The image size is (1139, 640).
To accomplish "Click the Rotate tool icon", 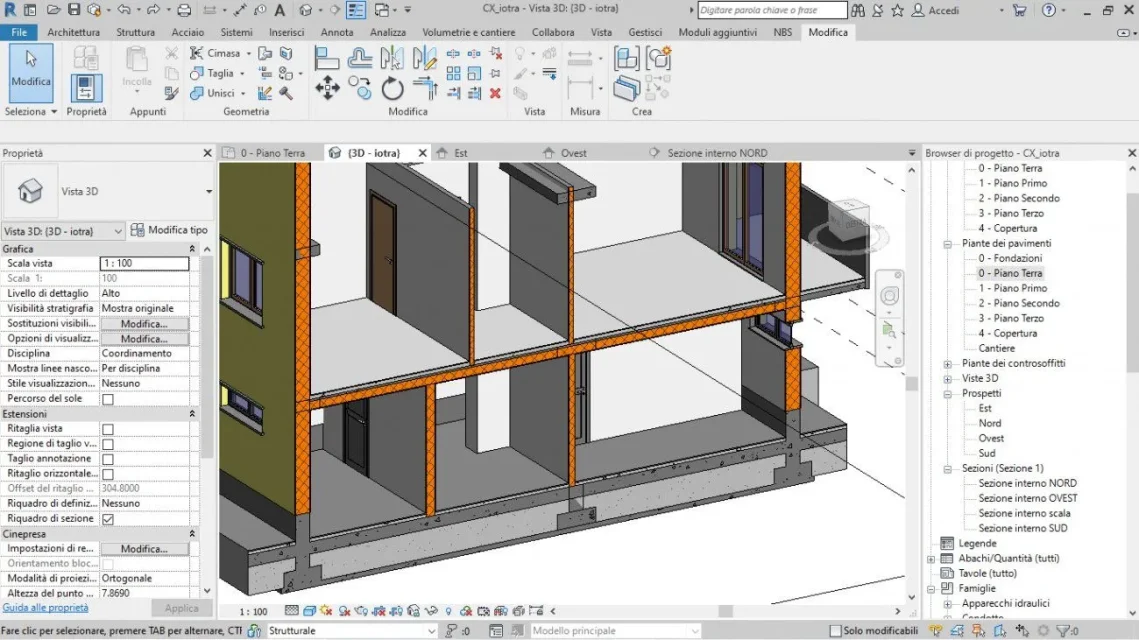I will pyautogui.click(x=392, y=89).
